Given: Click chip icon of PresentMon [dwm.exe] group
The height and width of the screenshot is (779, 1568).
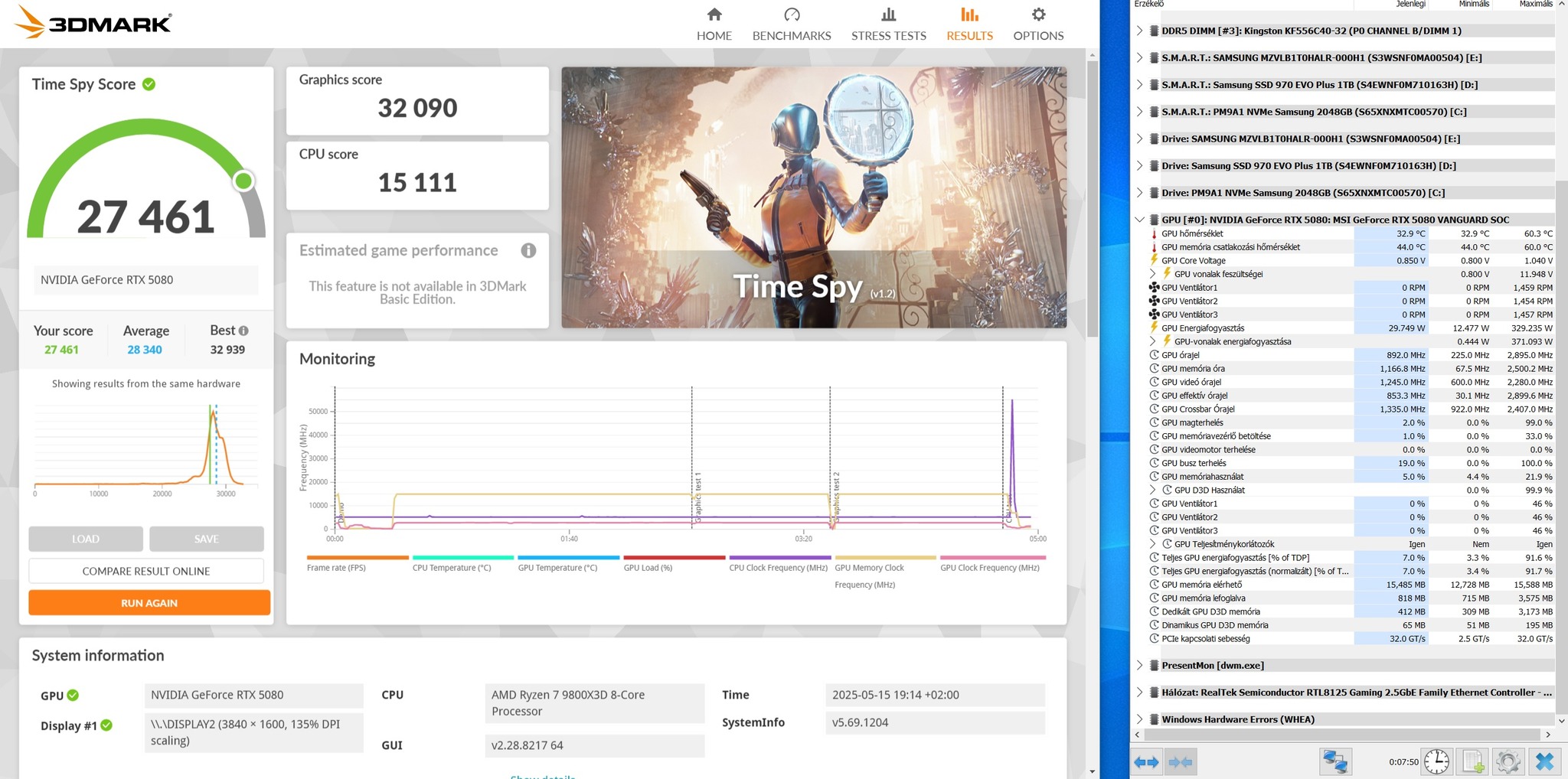Looking at the screenshot, I should pos(1154,665).
